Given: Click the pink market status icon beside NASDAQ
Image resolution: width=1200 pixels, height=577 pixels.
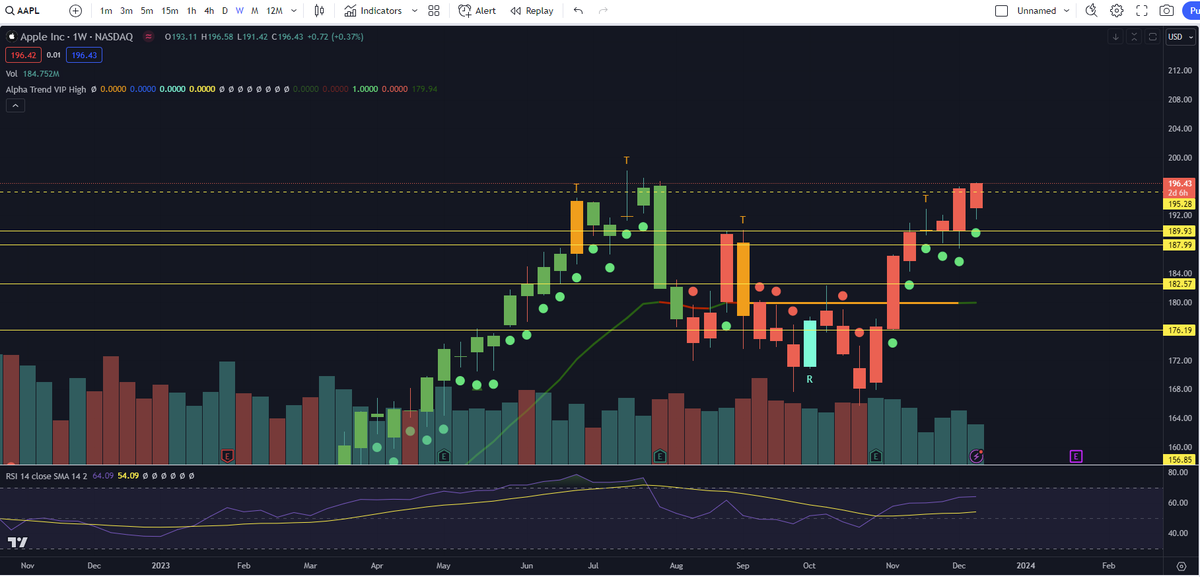Looking at the screenshot, I should pos(147,37).
